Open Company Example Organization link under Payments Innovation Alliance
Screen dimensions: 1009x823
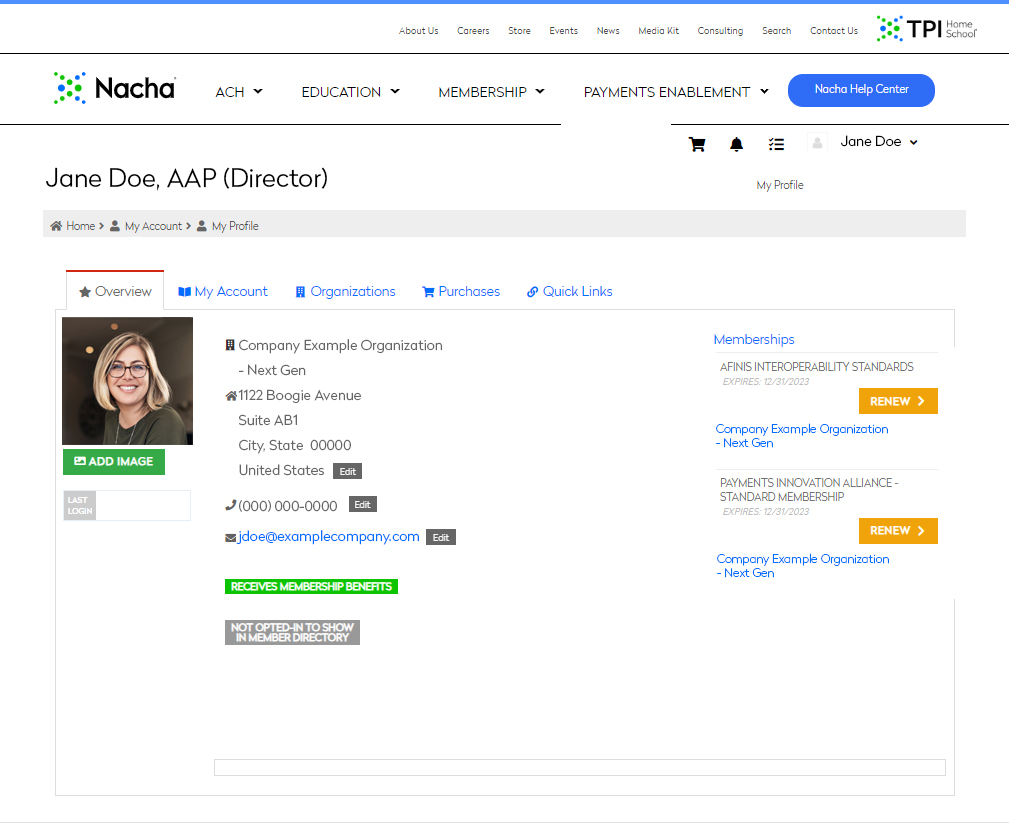coord(803,566)
